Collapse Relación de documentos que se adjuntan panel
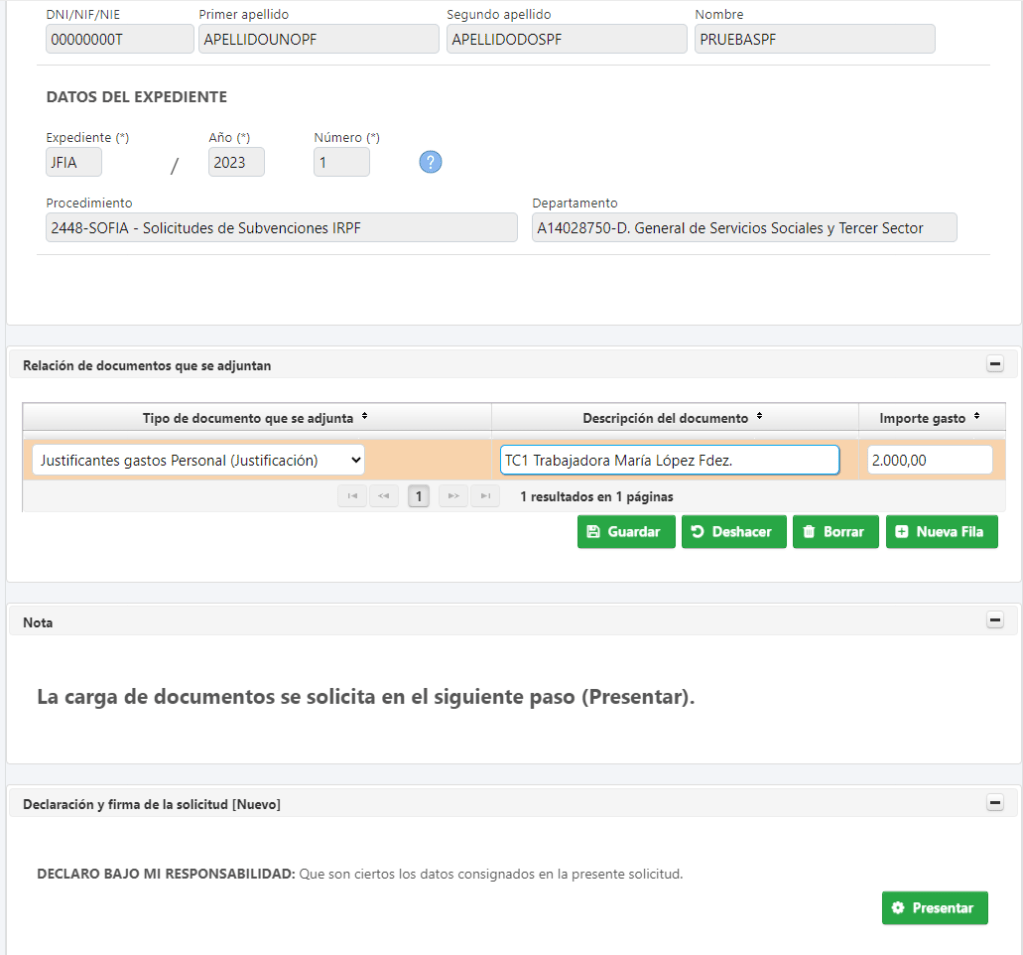The width and height of the screenshot is (1023, 955). (x=995, y=365)
